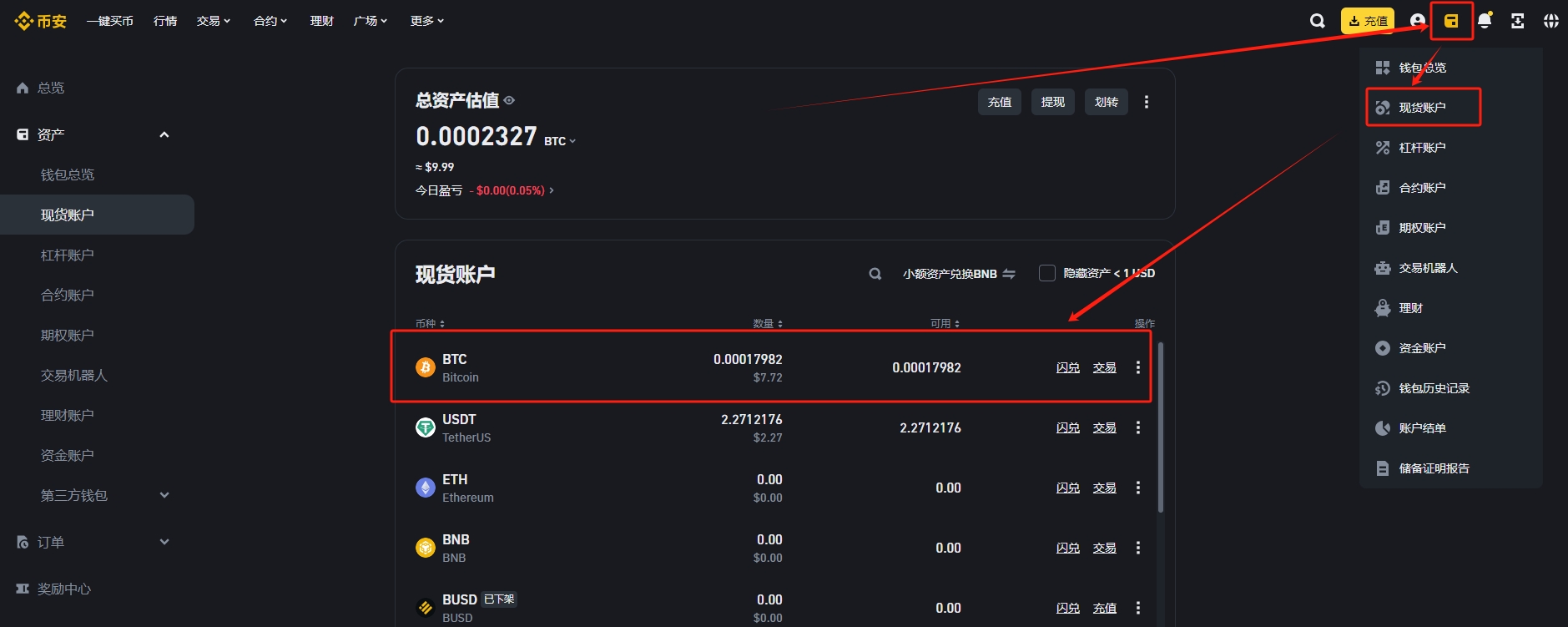This screenshot has height=627, width=1568.
Task: Open more options for BTC row
Action: 1138,367
